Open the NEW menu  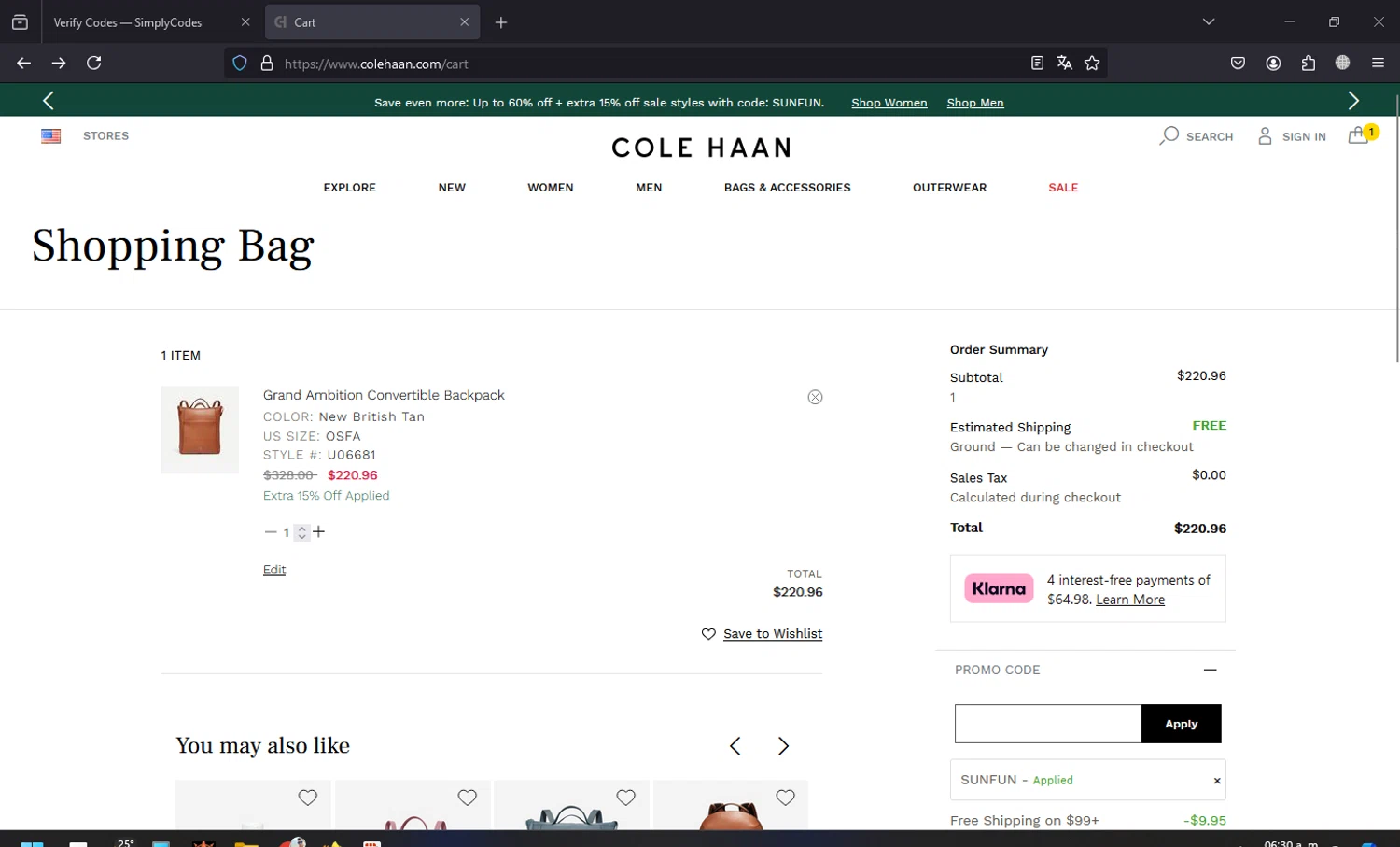pos(452,188)
